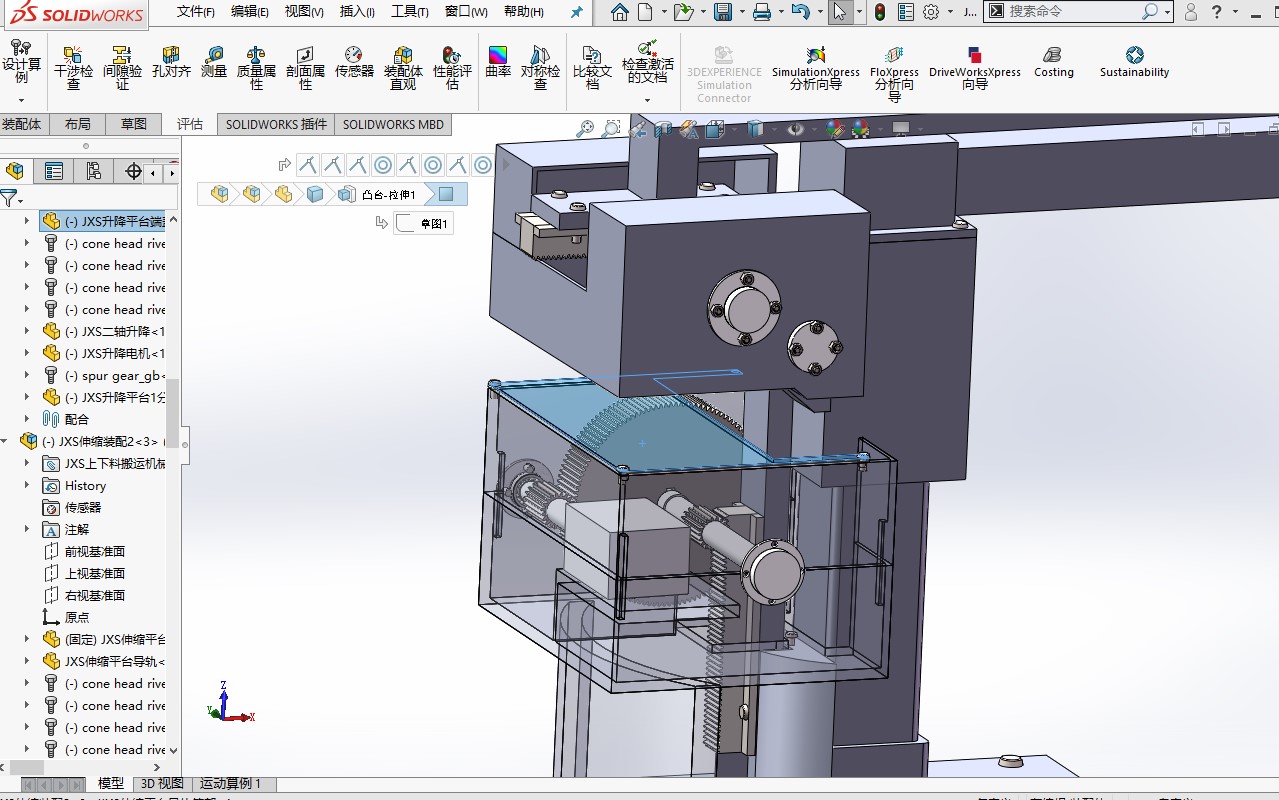Open the Options gear icon
The width and height of the screenshot is (1279, 800).
click(x=931, y=12)
